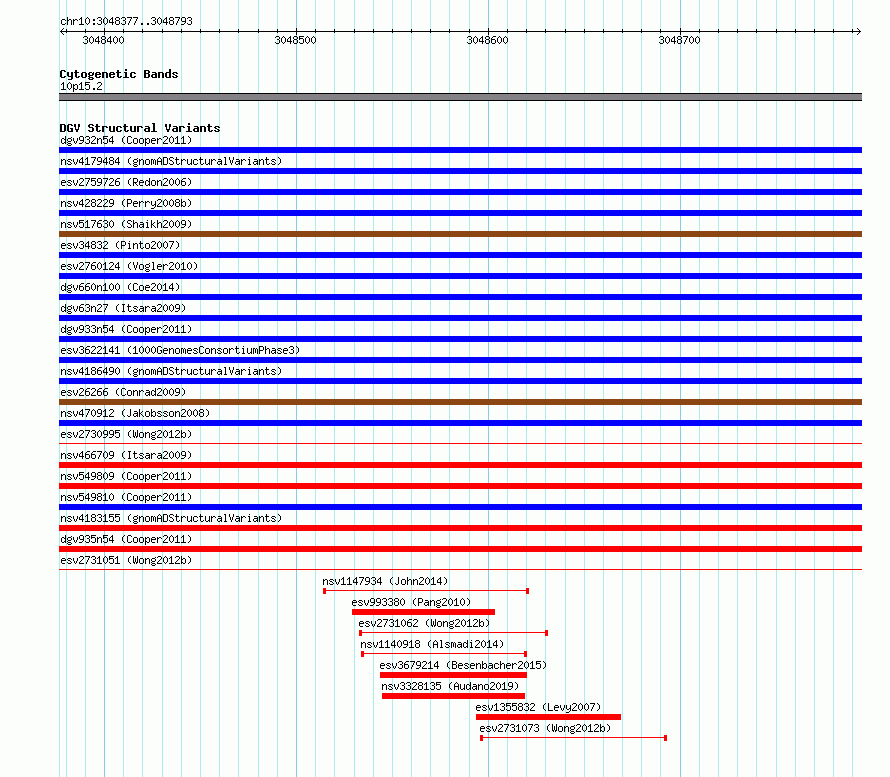
Task: Select nsv3328135 (Audano2019) label
Action: click(x=450, y=686)
